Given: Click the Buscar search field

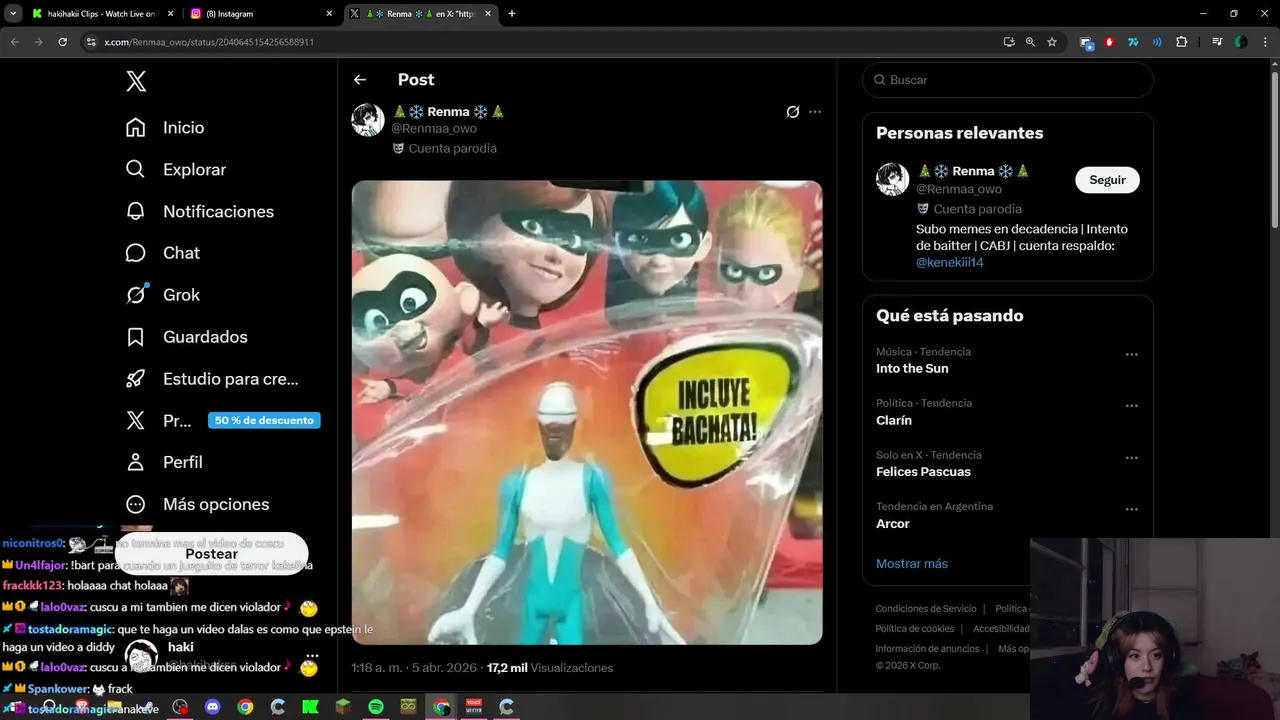Looking at the screenshot, I should (1007, 80).
